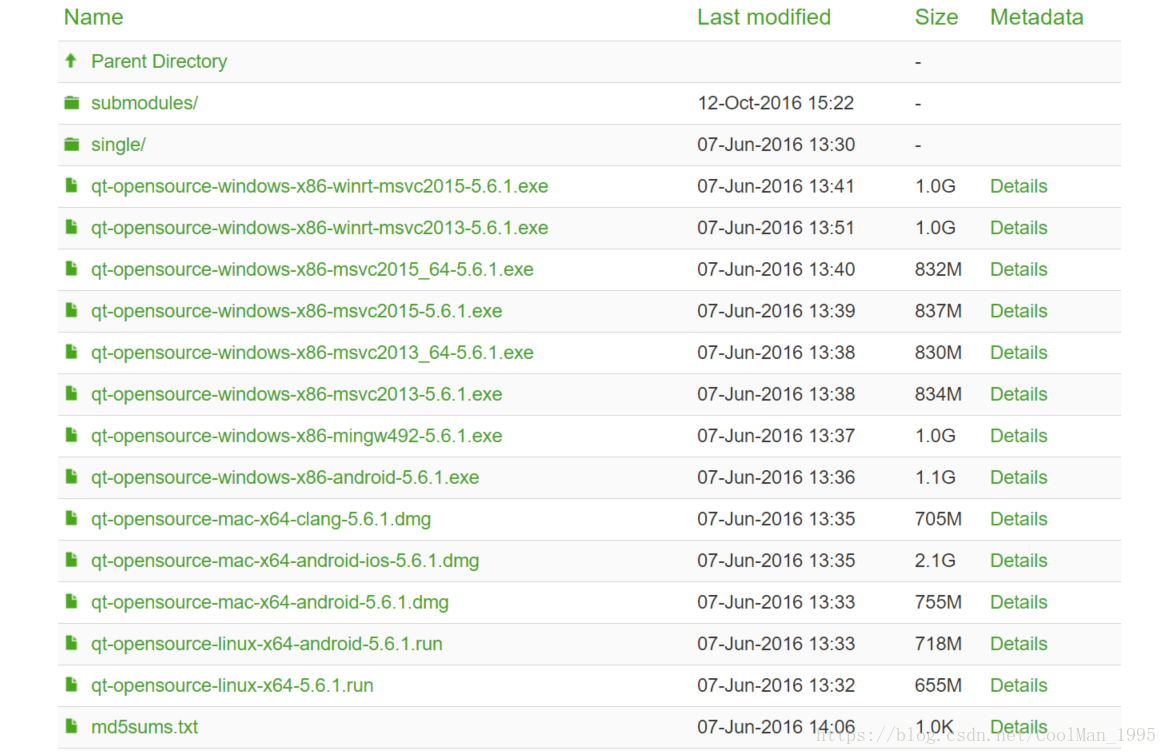The width and height of the screenshot is (1167, 755).
Task: Open Details for mac-x64-clang dmg
Action: pos(1018,519)
